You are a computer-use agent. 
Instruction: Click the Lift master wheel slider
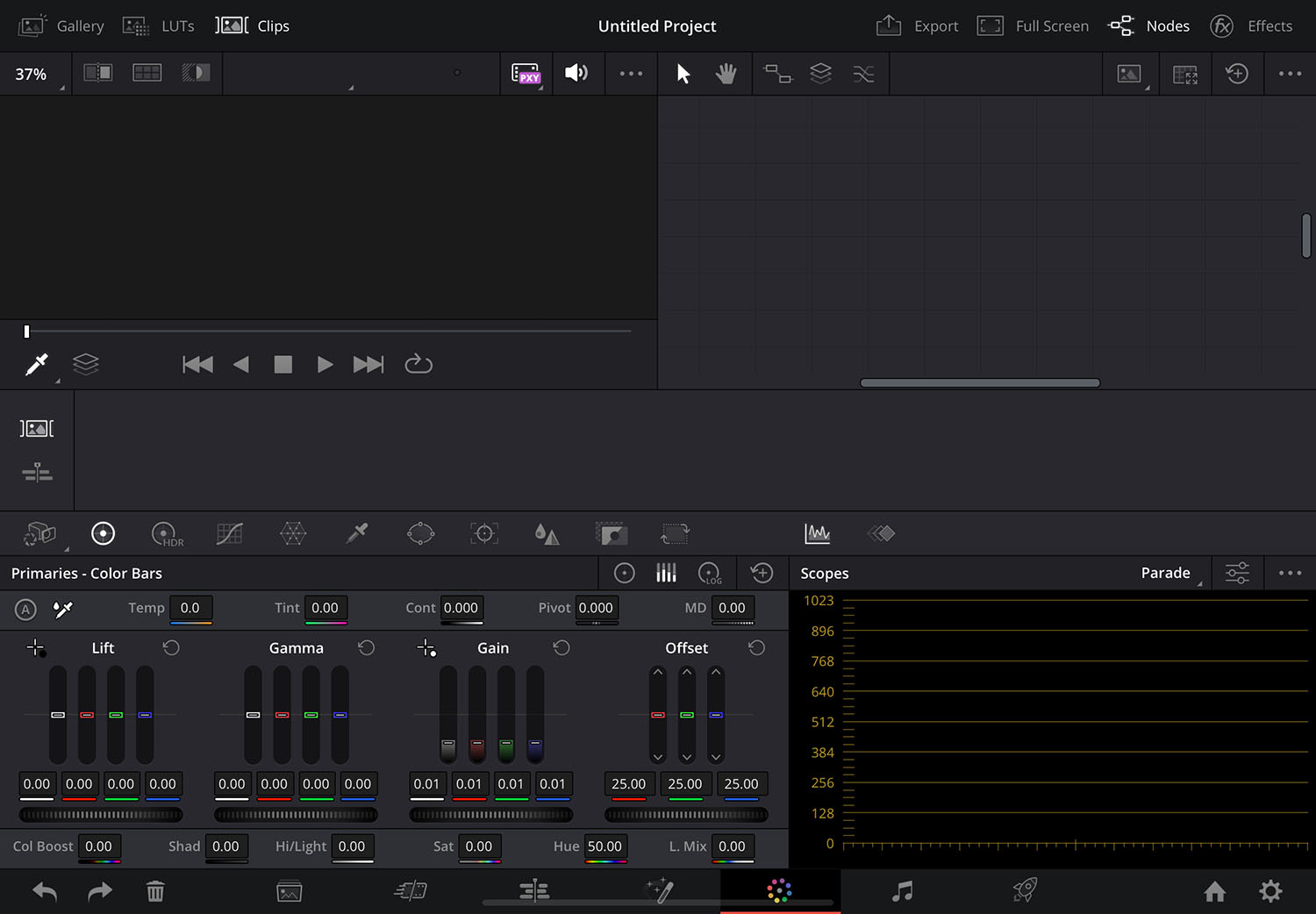point(101,815)
